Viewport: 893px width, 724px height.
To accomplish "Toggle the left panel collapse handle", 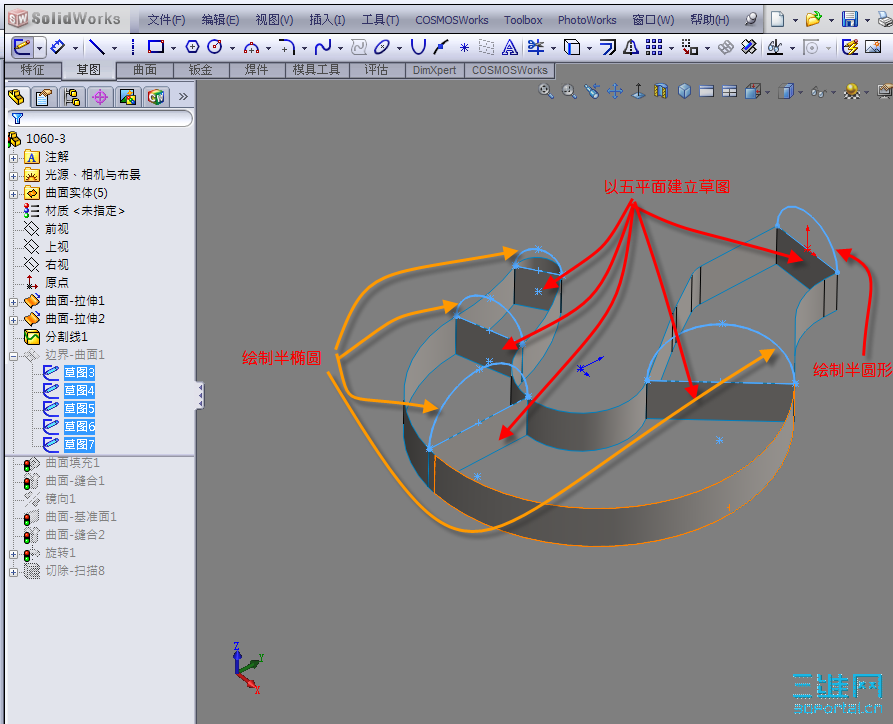I will pyautogui.click(x=200, y=395).
